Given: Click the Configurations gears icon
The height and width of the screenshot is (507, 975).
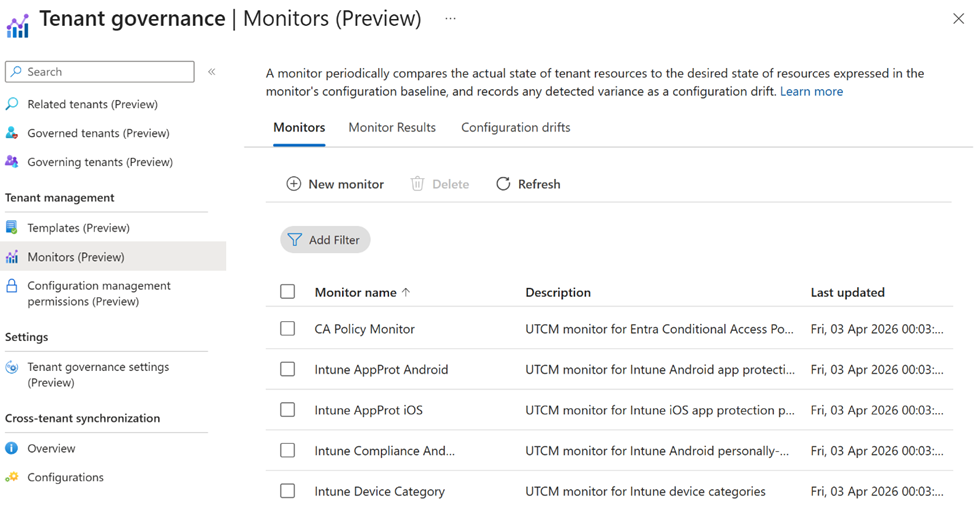Looking at the screenshot, I should coord(12,478).
